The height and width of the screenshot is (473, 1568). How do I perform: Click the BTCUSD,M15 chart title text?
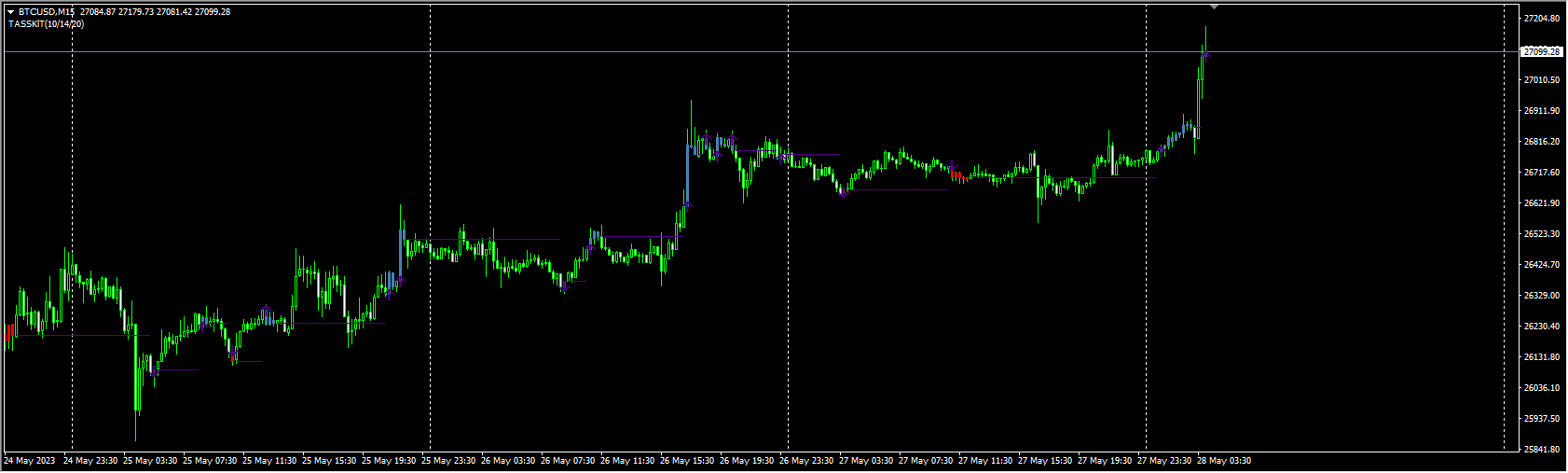click(48, 12)
